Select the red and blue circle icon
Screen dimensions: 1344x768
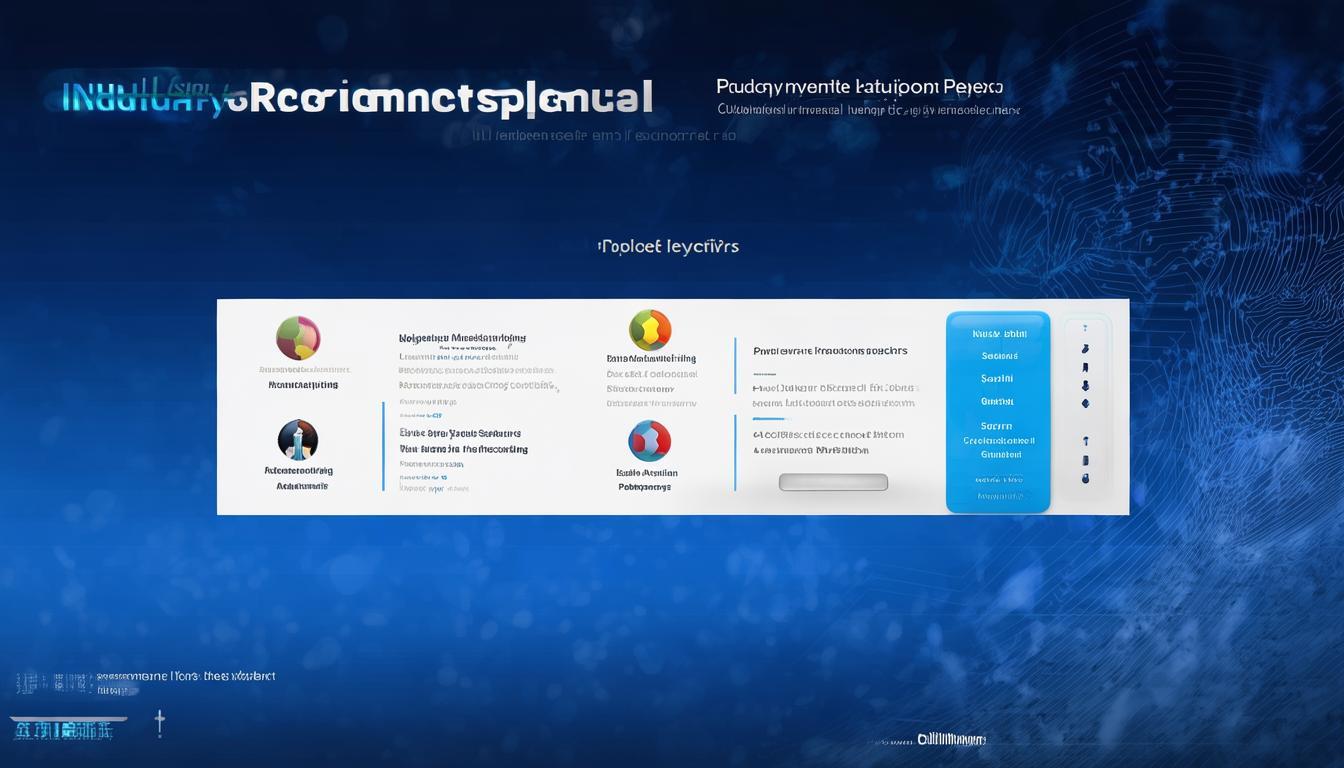[x=649, y=441]
